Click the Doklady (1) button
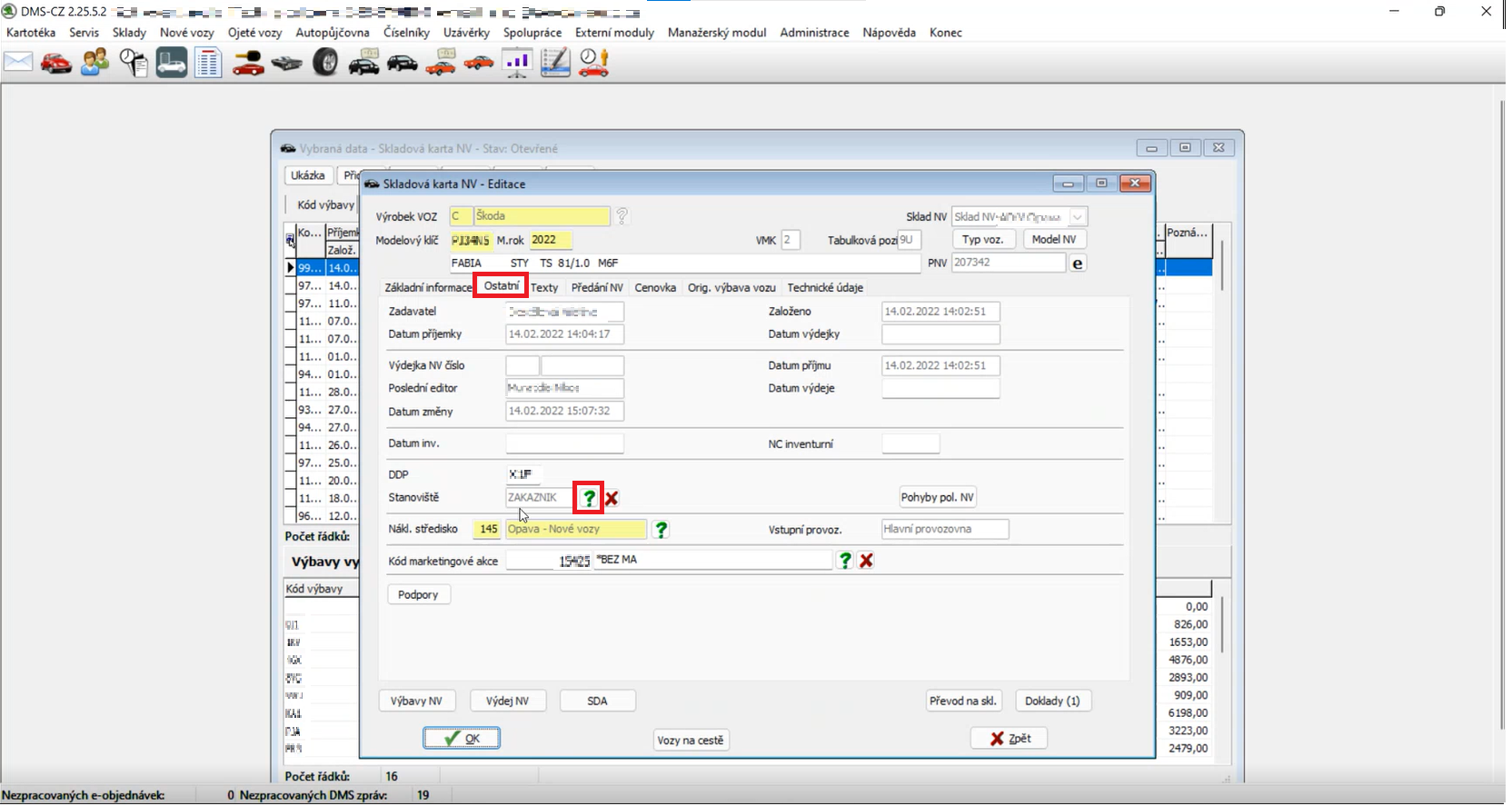1512x806 pixels. point(1052,702)
